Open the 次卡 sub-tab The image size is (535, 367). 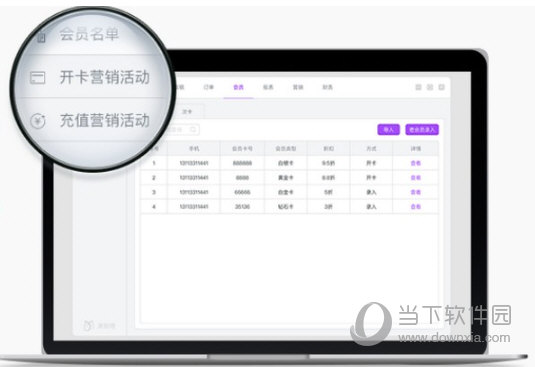tap(187, 112)
